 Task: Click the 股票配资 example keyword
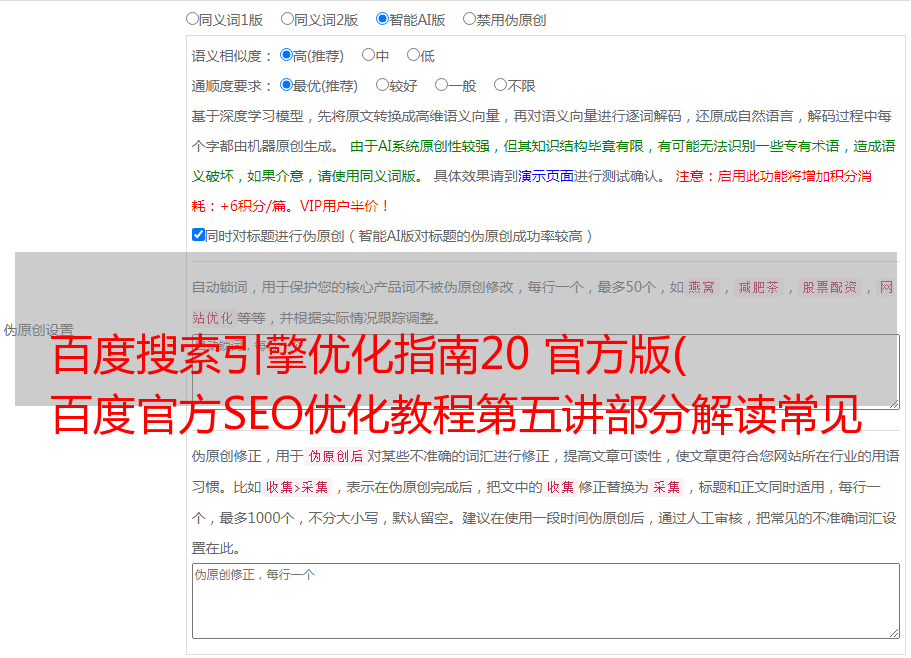point(830,287)
